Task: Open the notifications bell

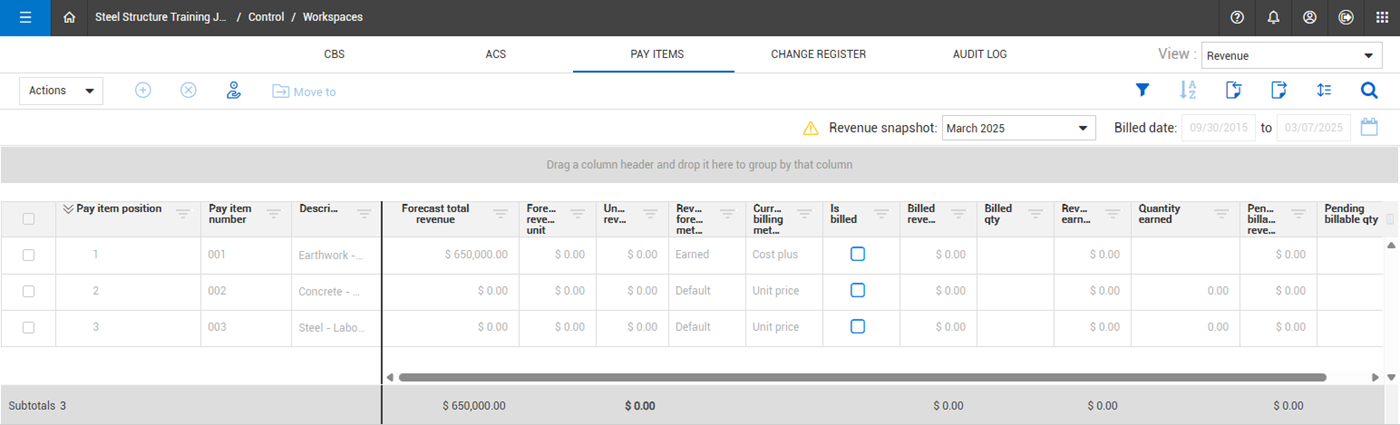Action: 1273,17
